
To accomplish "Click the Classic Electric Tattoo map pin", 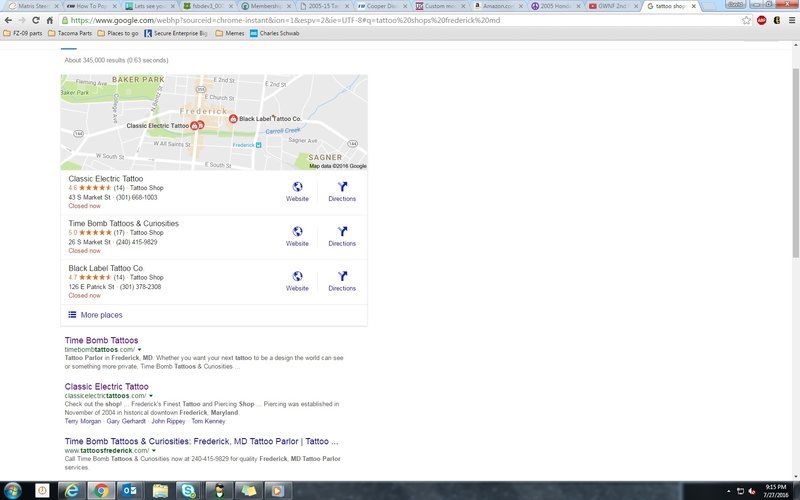I will [x=194, y=125].
